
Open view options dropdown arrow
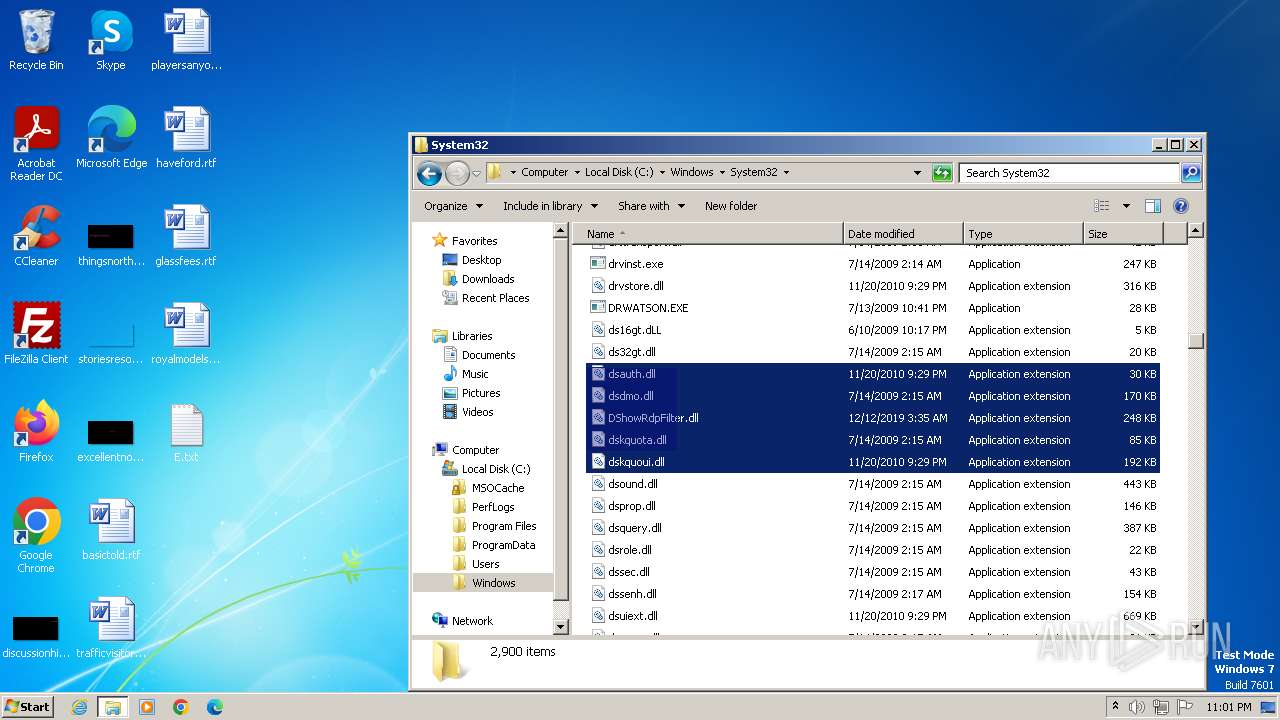(1126, 206)
